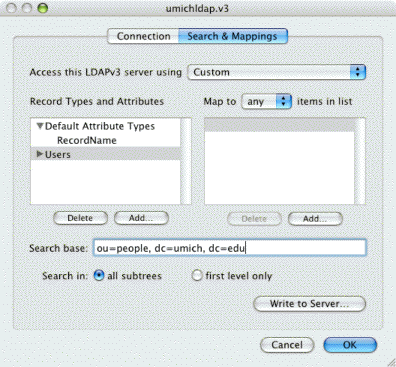Select the Users record type row
This screenshot has height=367, width=396.
105,154
